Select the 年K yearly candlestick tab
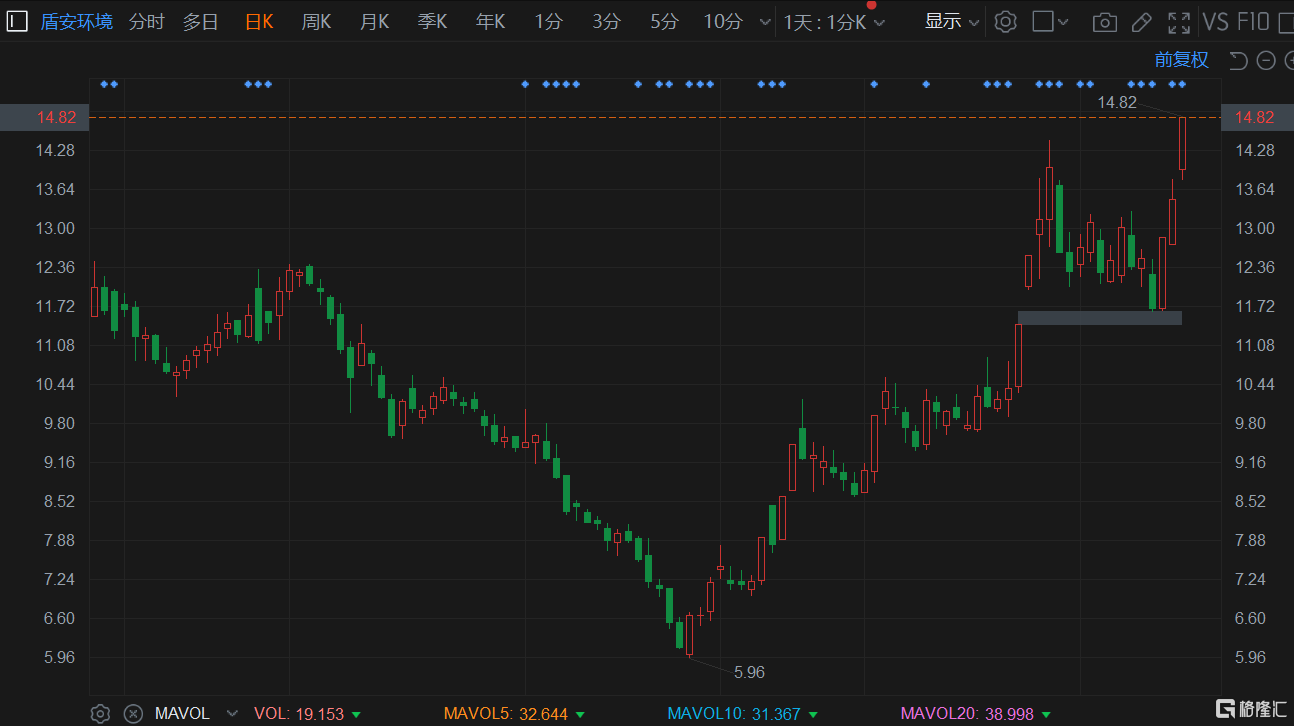This screenshot has width=1294, height=726. click(490, 21)
